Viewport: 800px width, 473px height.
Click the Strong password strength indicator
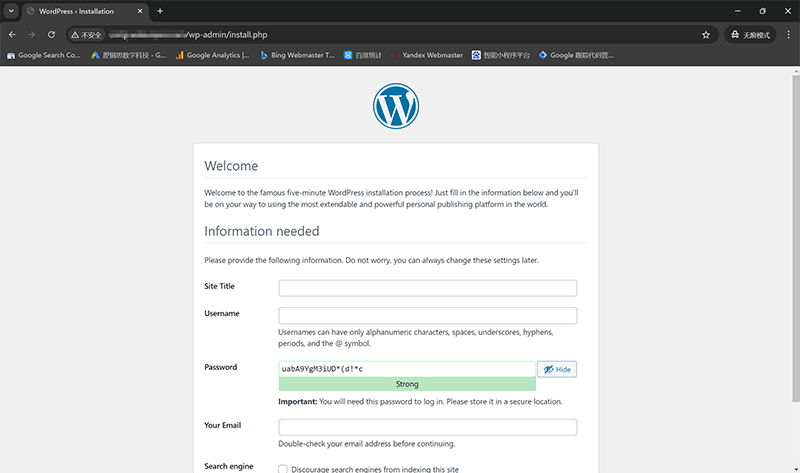407,384
